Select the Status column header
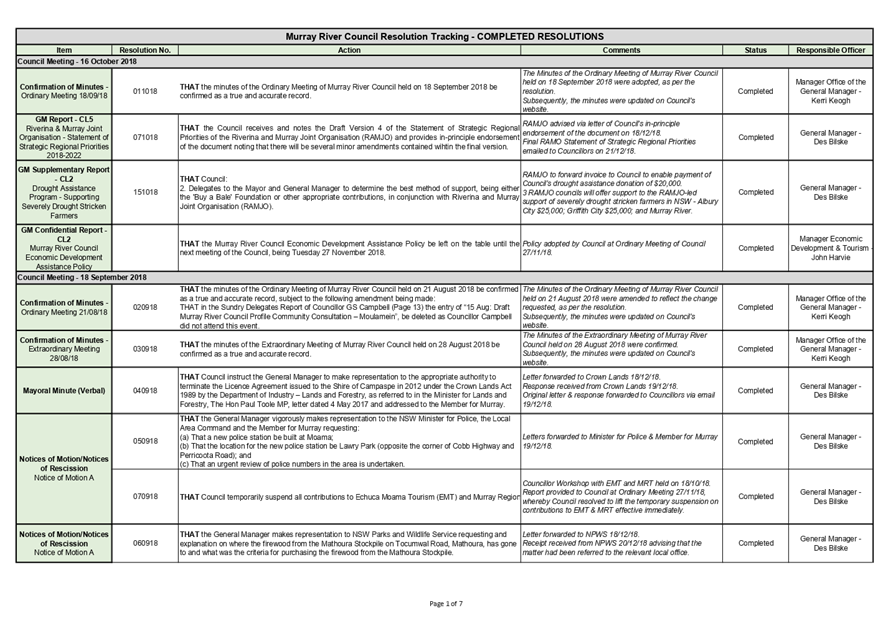Screen dimensions: 893x626 point(755,49)
